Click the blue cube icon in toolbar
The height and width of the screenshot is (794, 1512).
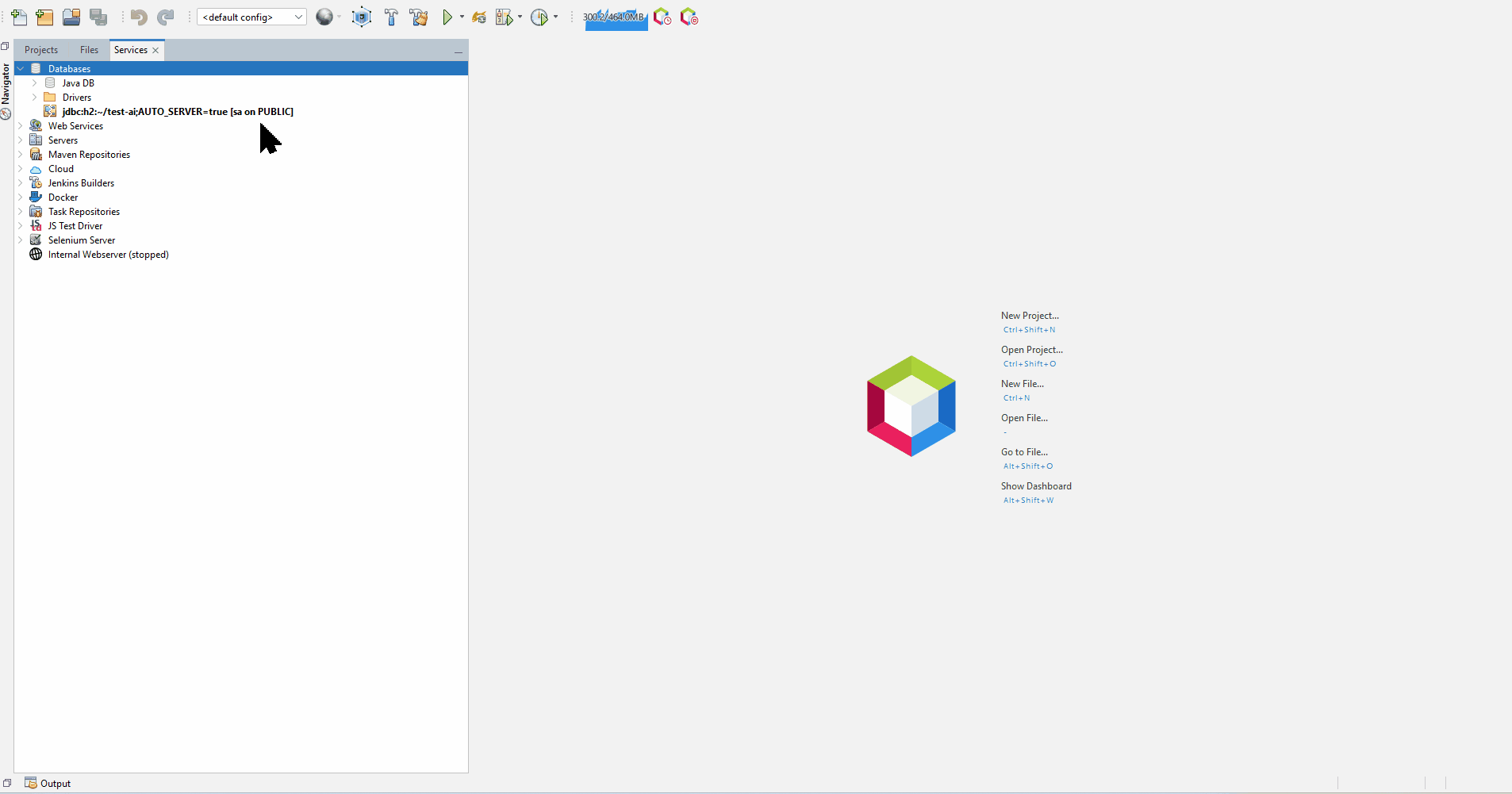[362, 17]
